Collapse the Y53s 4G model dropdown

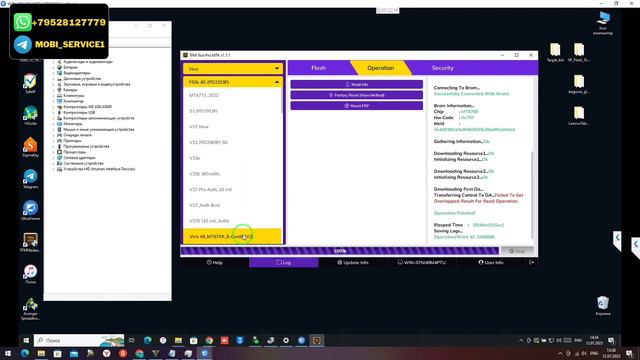233,82
